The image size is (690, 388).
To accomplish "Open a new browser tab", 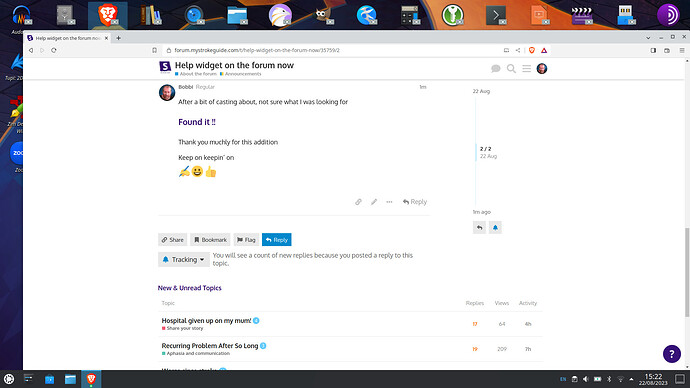I will click(x=118, y=38).
